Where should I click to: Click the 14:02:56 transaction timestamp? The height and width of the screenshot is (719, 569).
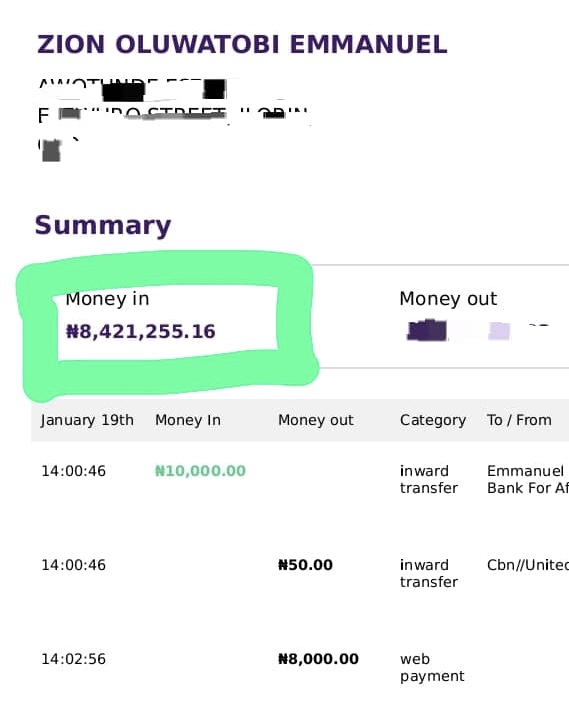pyautogui.click(x=73, y=659)
